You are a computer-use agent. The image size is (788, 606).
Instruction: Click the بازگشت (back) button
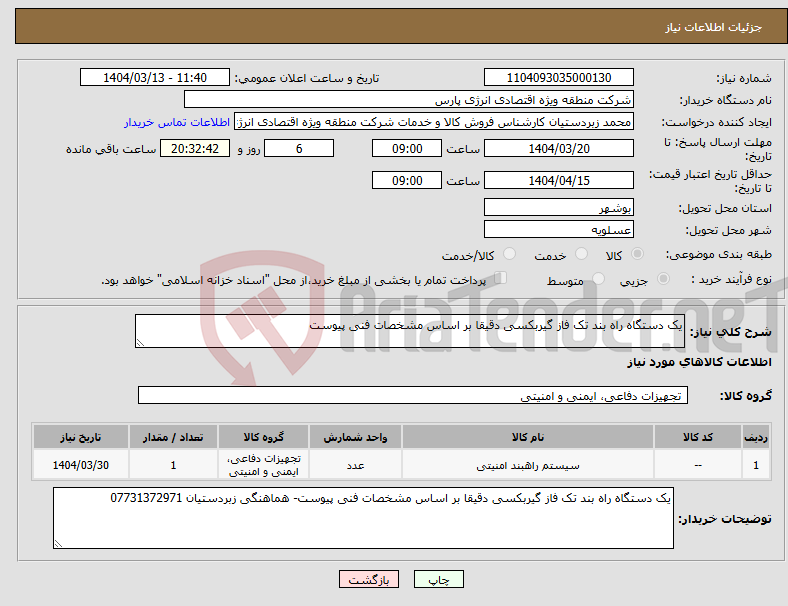[368, 579]
